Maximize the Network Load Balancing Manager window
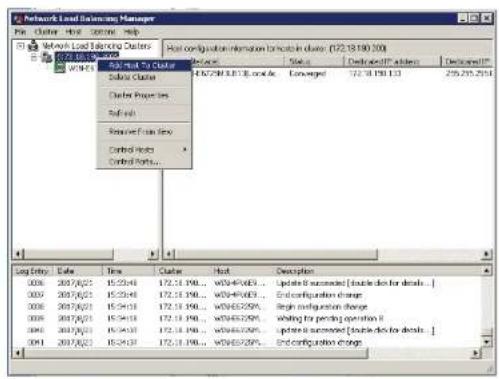Image resolution: width=499 pixels, height=379 pixels. pos(473,18)
